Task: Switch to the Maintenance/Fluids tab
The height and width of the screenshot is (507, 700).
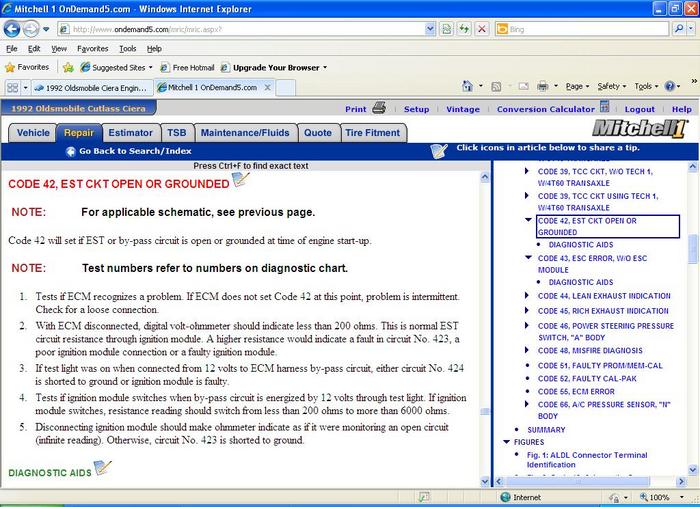Action: coord(245,133)
